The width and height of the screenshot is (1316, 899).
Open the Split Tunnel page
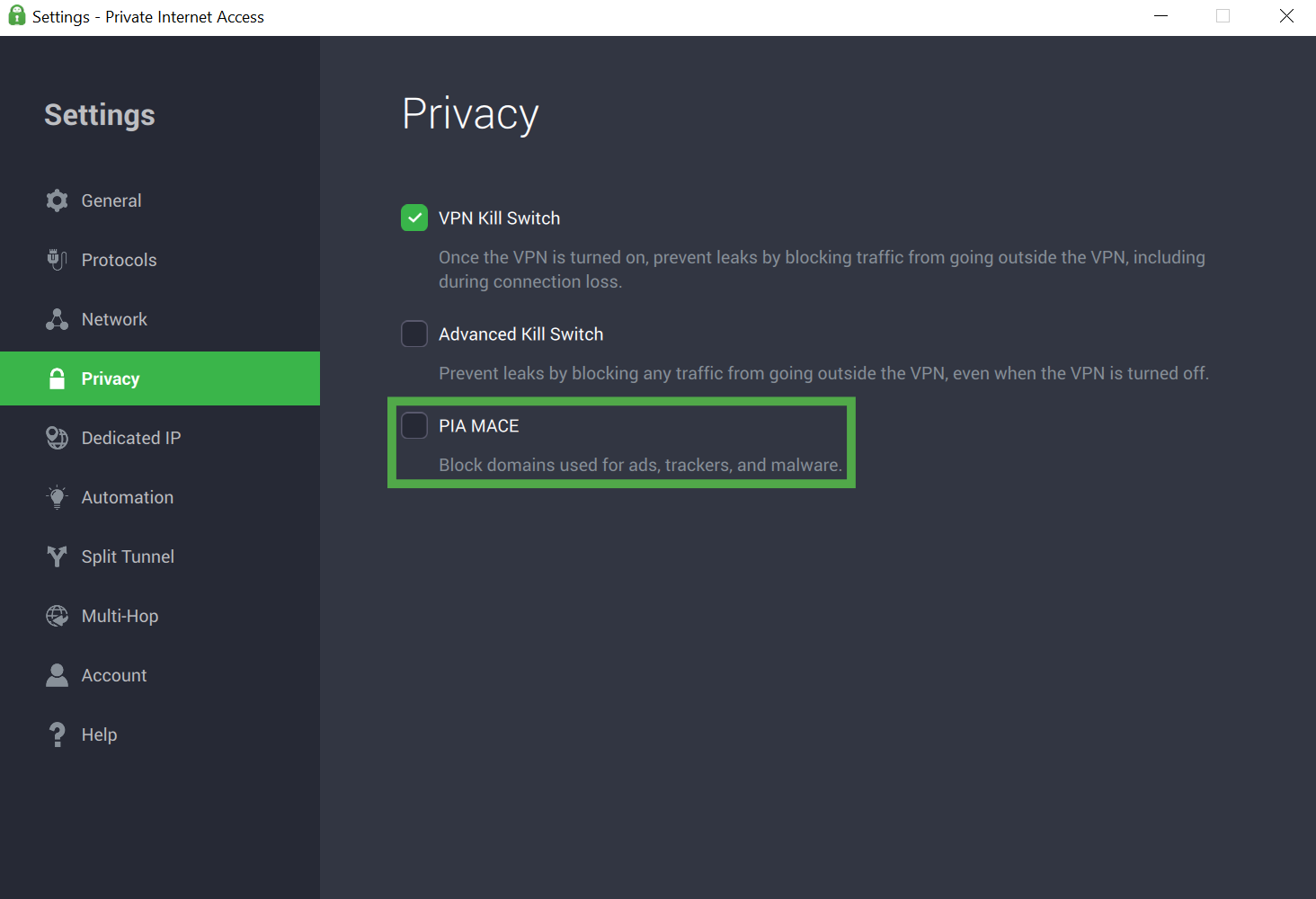point(160,556)
